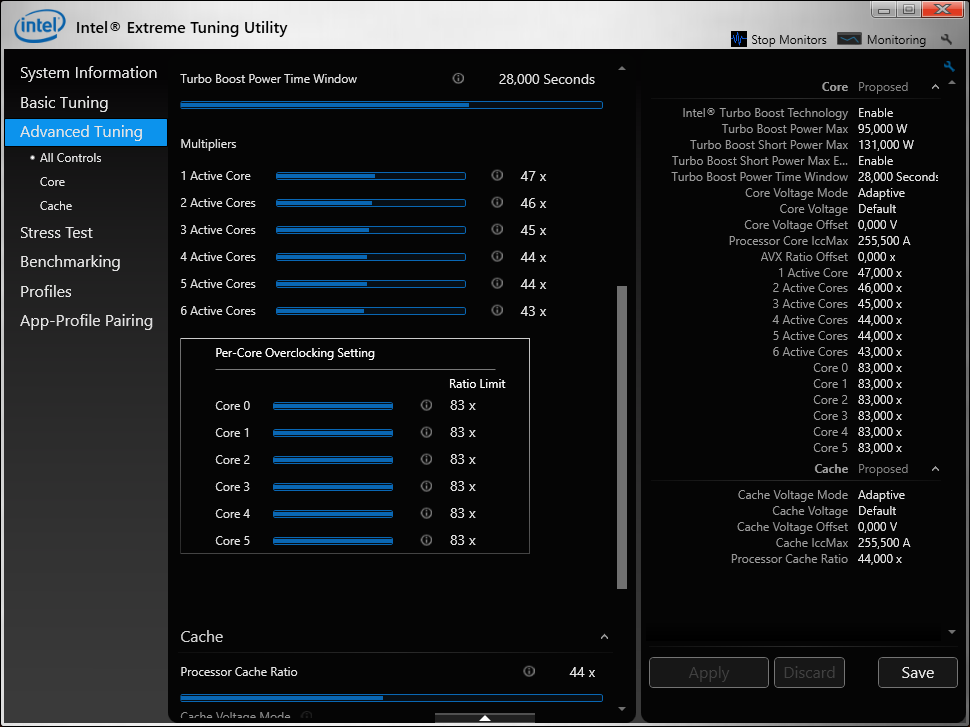Expand the bottom panel with up arrow
970x727 pixels.
coord(485,718)
